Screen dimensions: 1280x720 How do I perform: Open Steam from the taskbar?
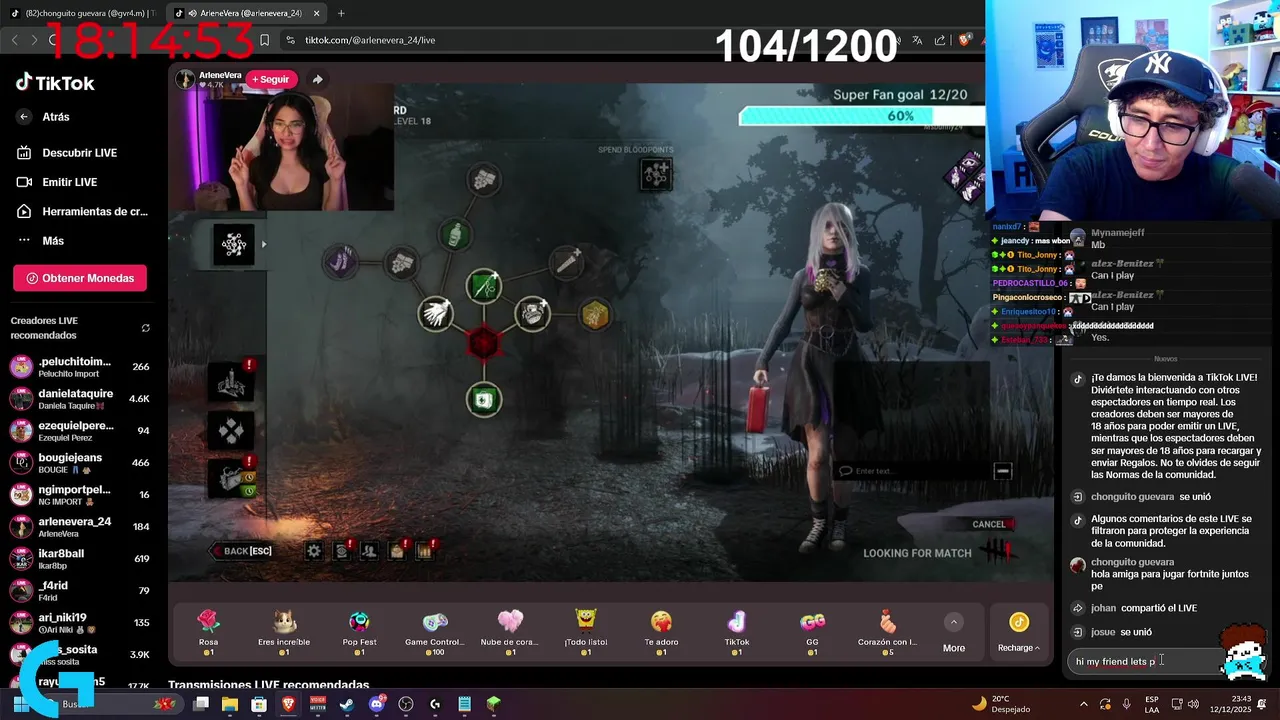pos(347,704)
